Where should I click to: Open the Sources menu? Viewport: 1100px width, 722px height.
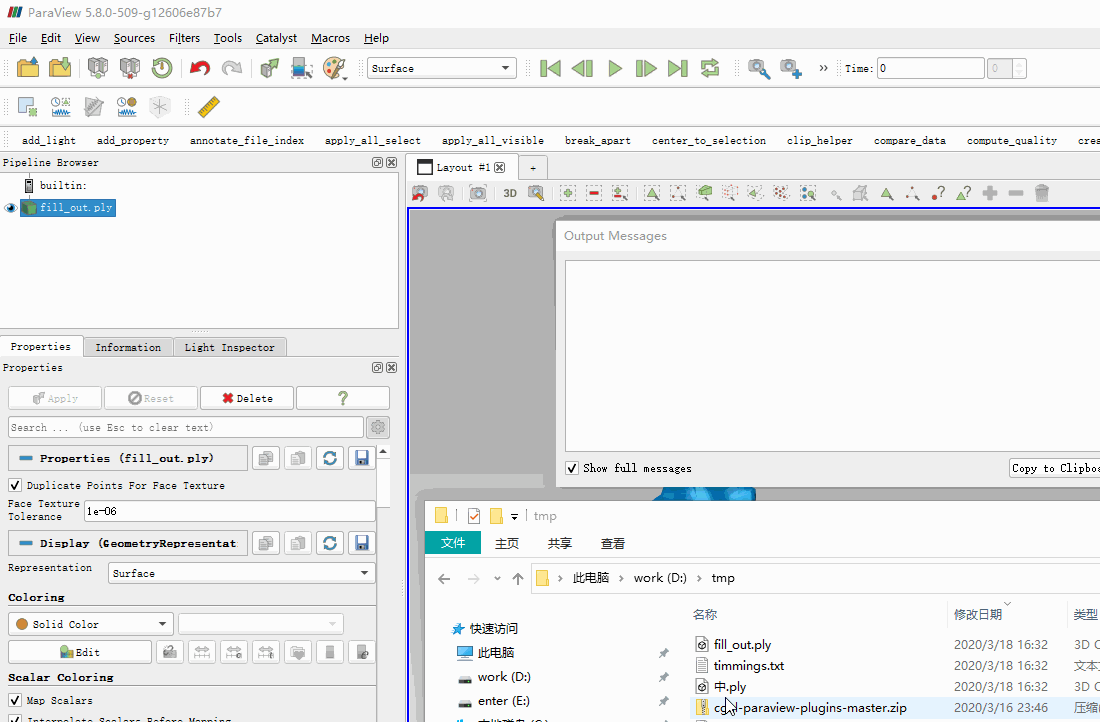tap(134, 38)
